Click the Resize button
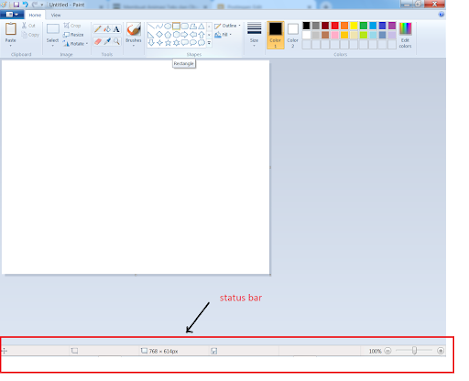Screen dimensions: 469x381 (74, 35)
